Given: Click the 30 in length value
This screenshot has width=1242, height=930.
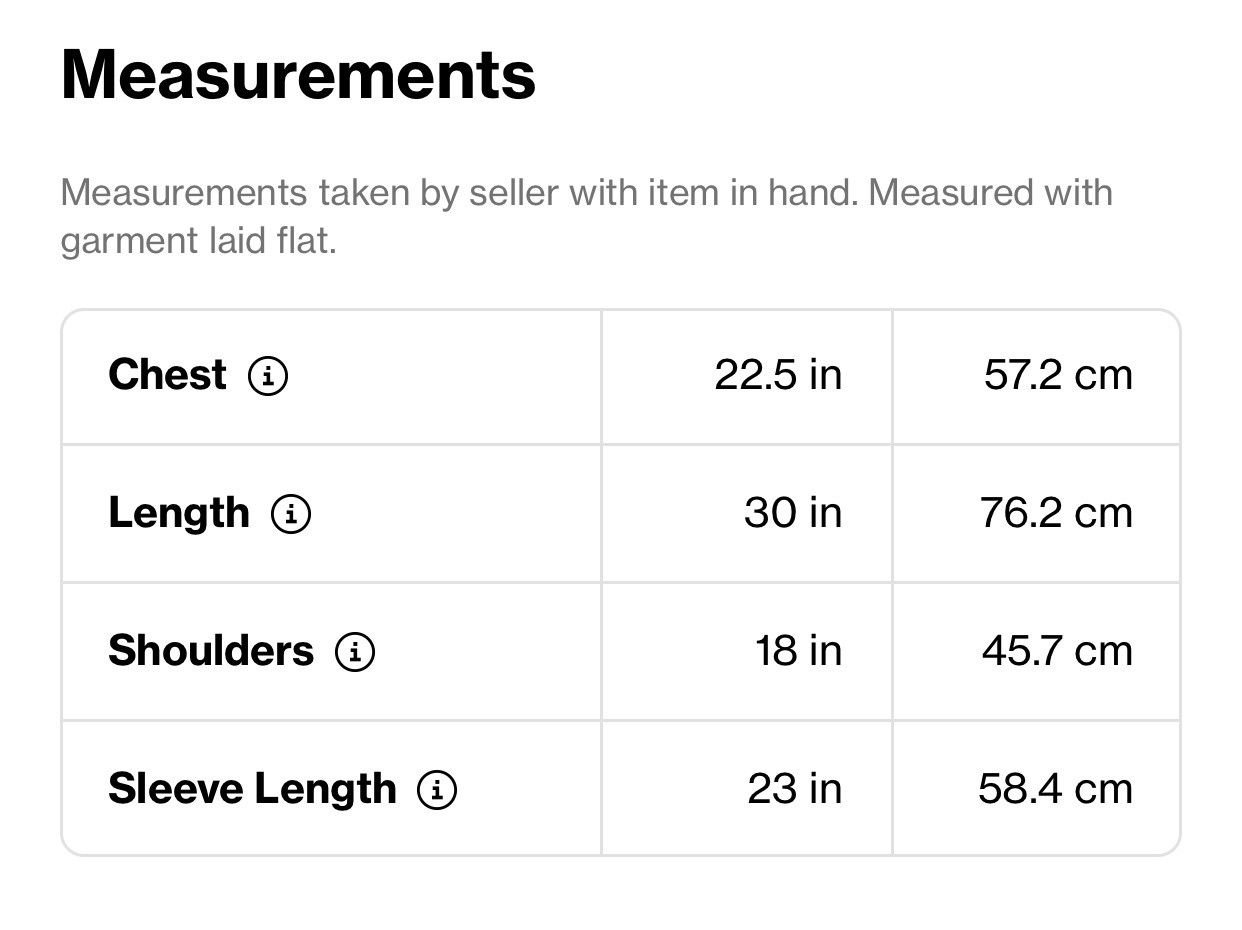Looking at the screenshot, I should coord(793,513).
